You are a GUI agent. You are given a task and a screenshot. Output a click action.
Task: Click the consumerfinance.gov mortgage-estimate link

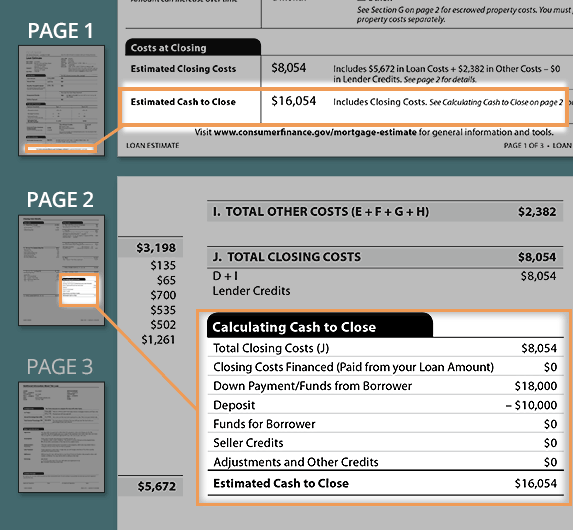315,132
